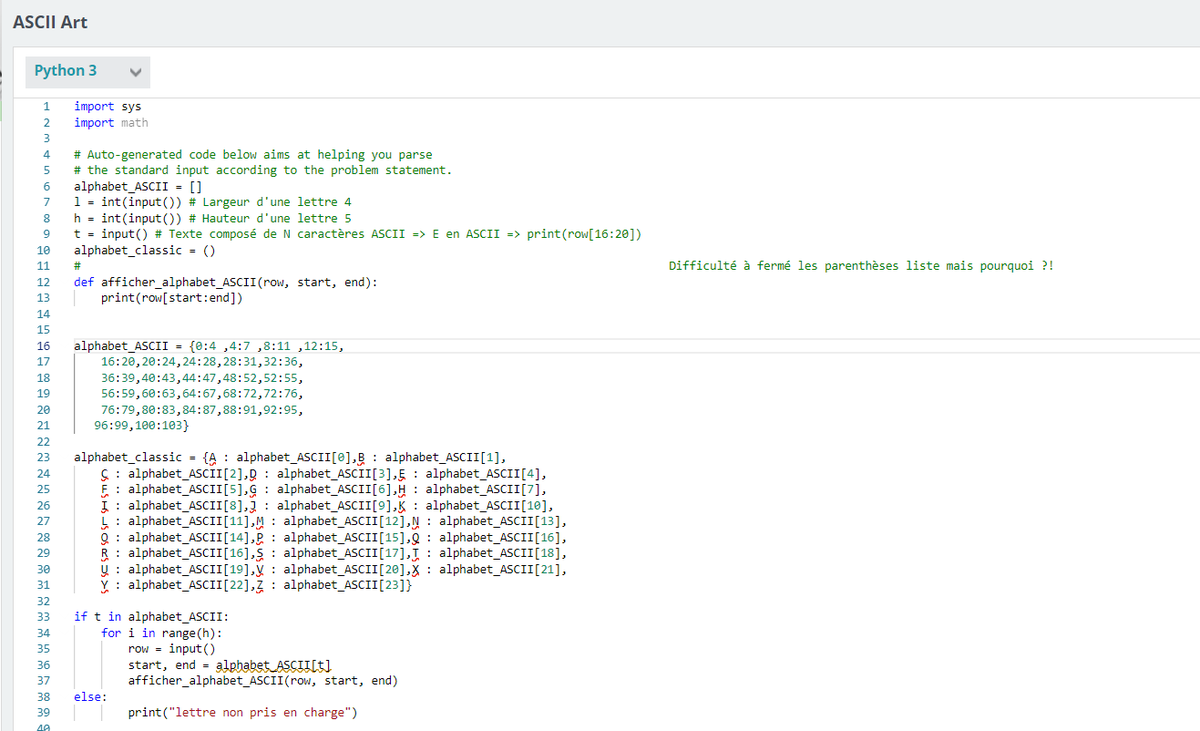Click the "96:99,100:103}" closing line
The width and height of the screenshot is (1200, 731).
point(142,425)
